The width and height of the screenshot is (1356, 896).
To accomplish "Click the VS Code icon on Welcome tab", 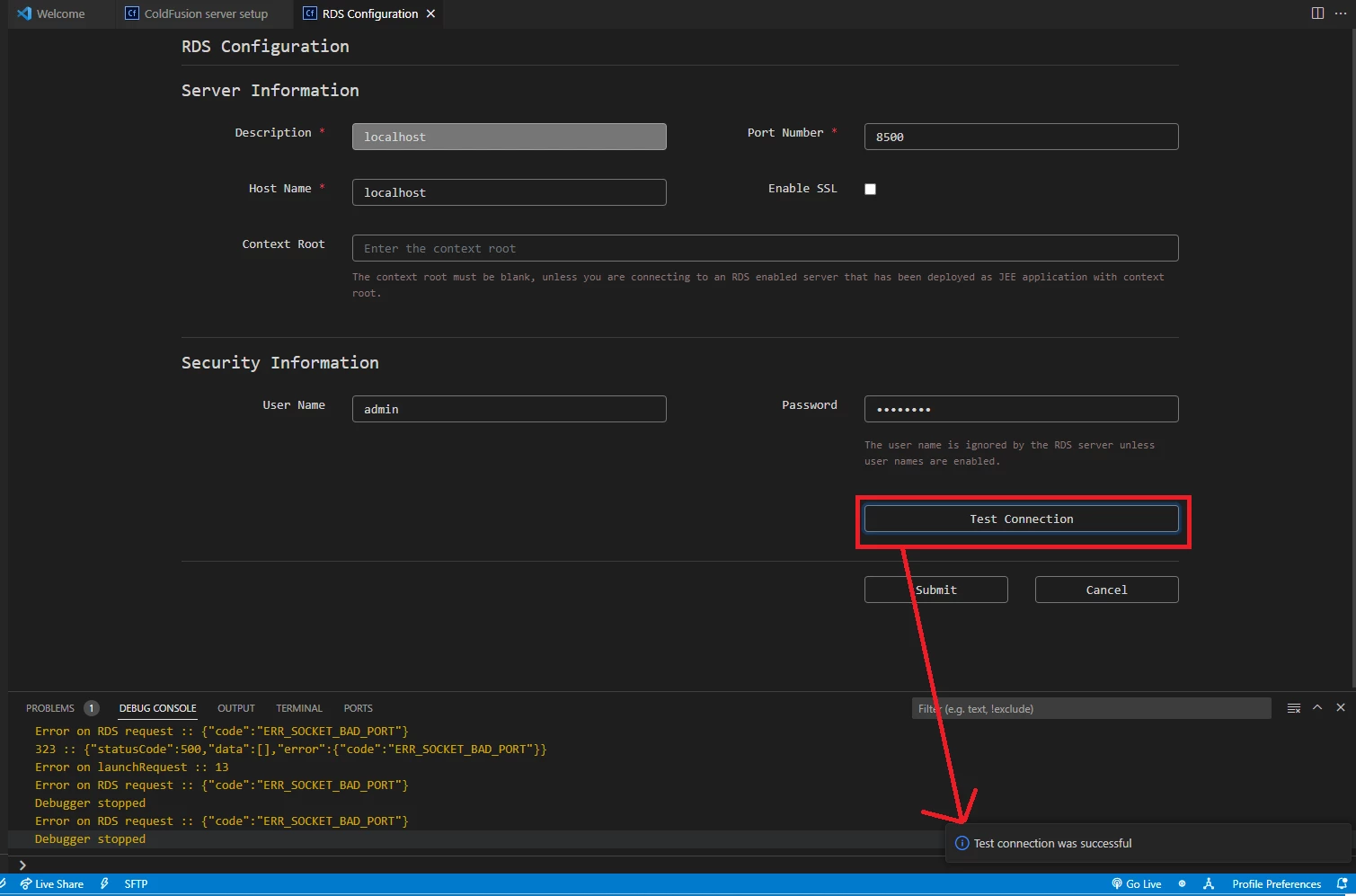I will (24, 13).
